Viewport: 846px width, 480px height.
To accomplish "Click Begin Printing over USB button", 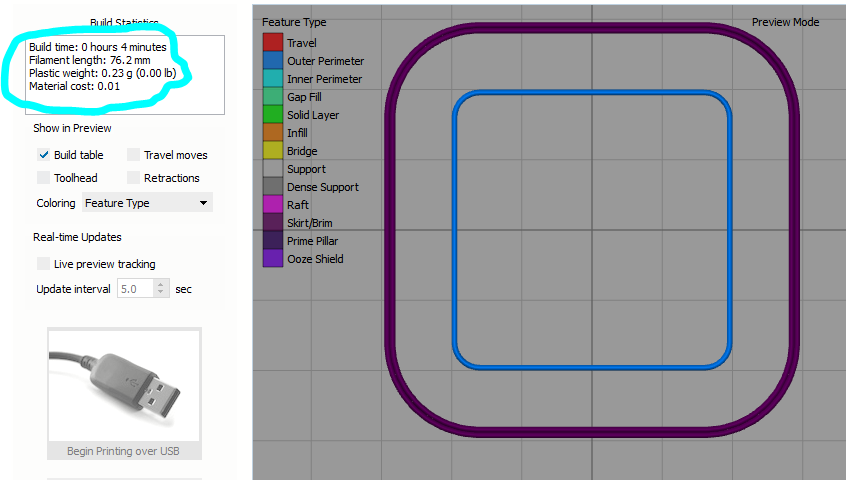I will (x=124, y=451).
